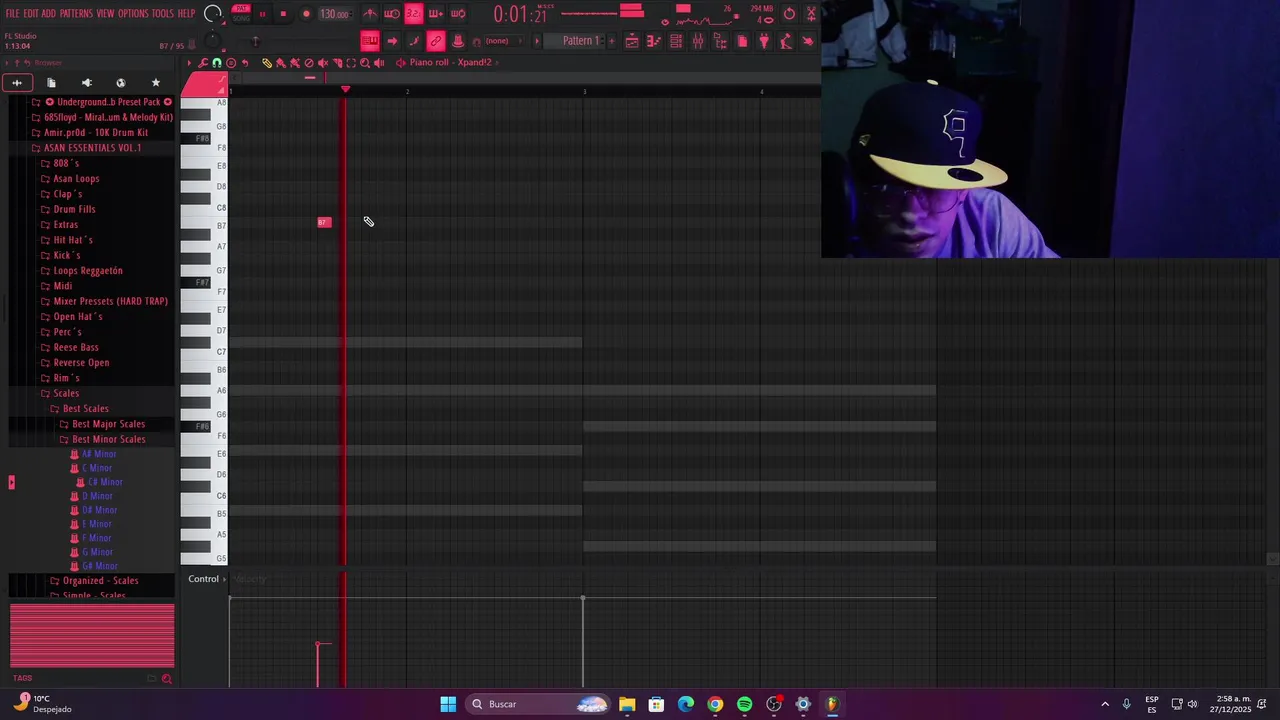Click the C7 piano key
Image resolution: width=1280 pixels, height=720 pixels.
pos(204,351)
